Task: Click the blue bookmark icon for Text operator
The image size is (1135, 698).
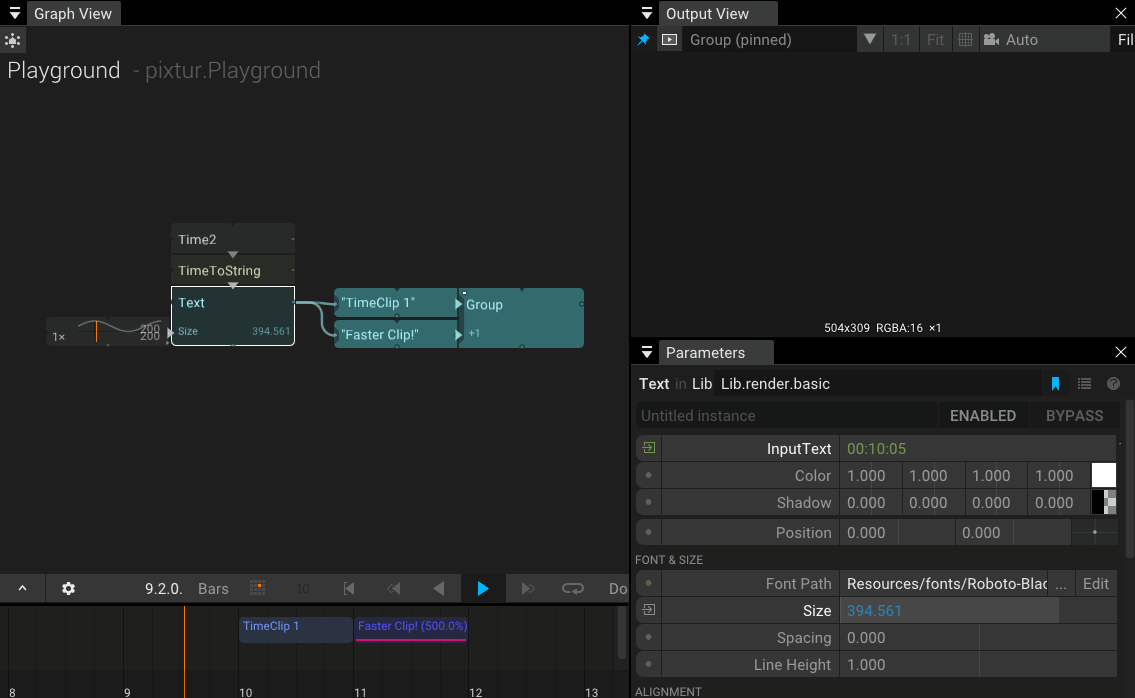Action: tap(1056, 383)
